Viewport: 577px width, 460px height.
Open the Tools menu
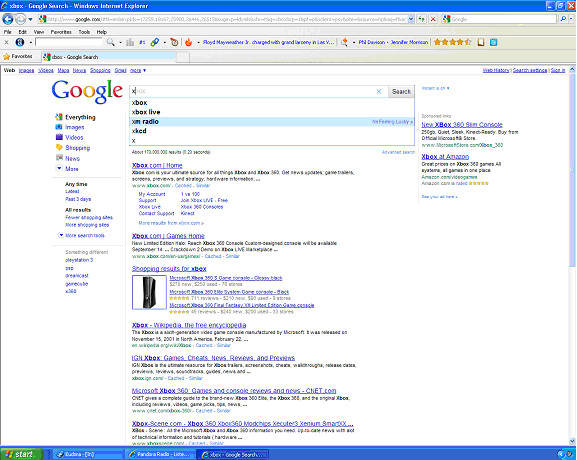(84, 32)
